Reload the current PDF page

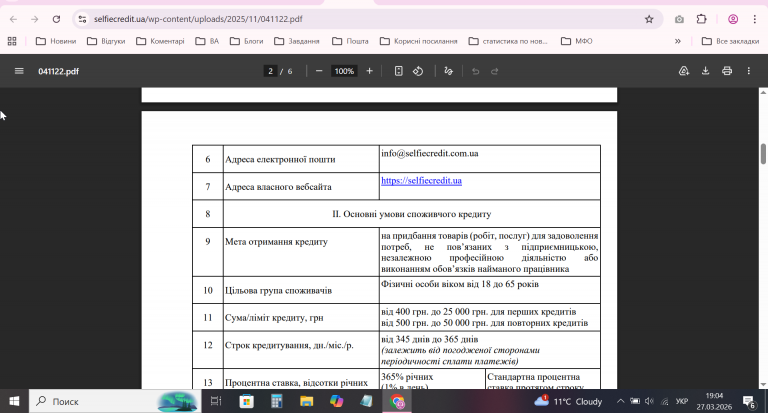tap(56, 19)
